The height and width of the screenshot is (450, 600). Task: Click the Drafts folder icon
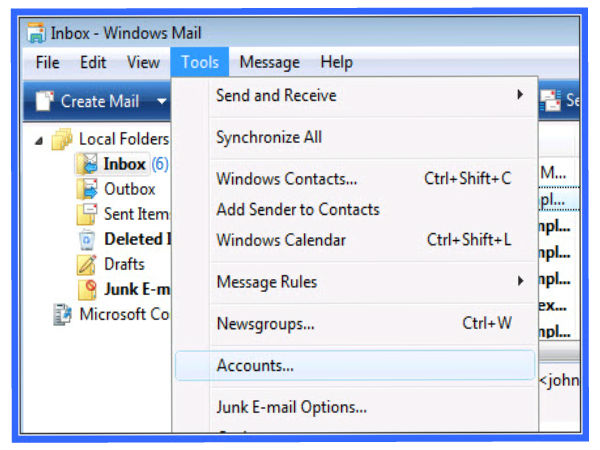click(x=88, y=265)
